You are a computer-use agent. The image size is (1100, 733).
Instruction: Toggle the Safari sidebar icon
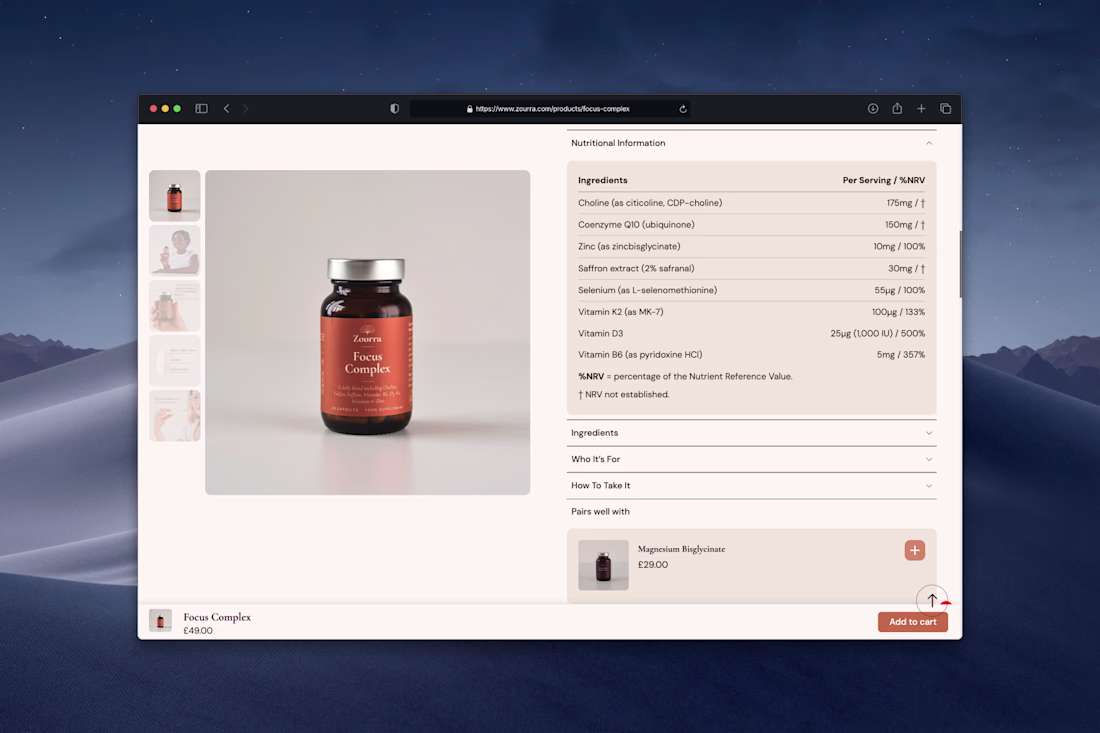(201, 109)
